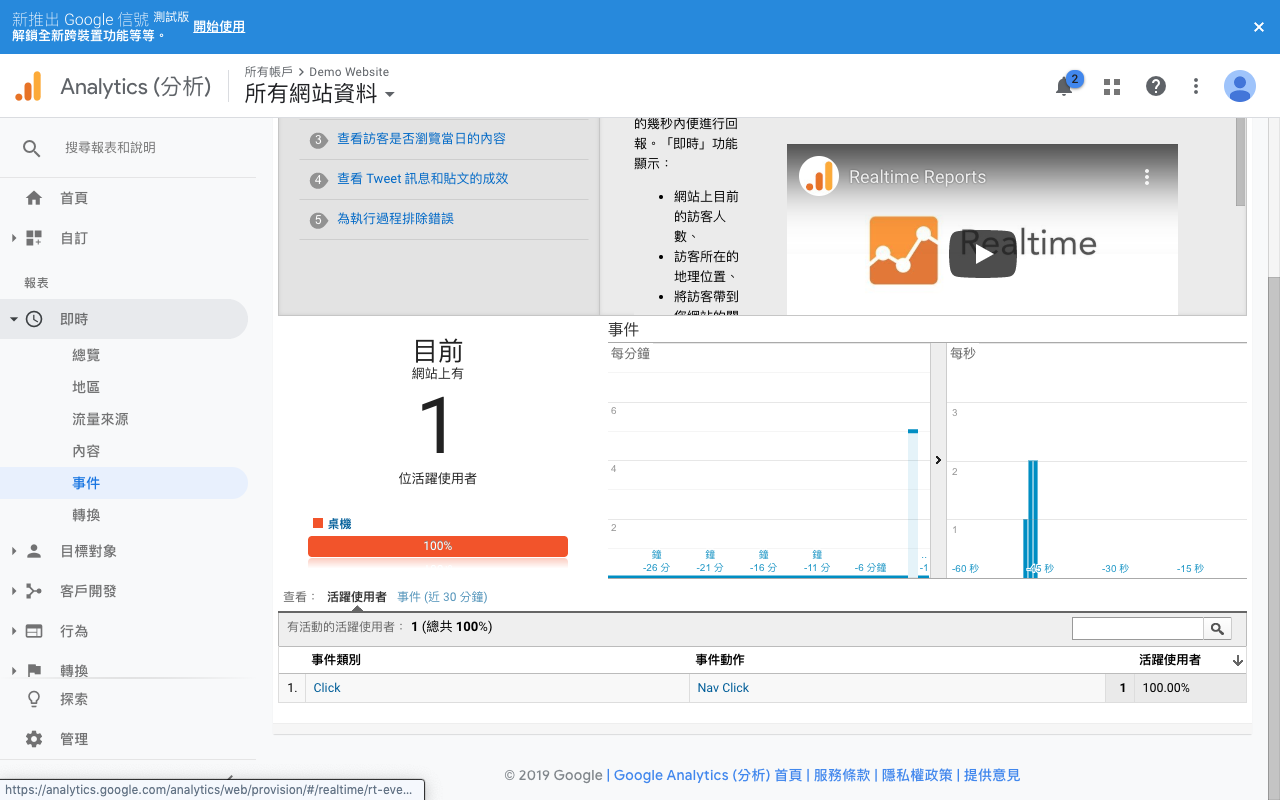Switch to 事件 (近 30 分鐘) tab
The height and width of the screenshot is (800, 1280).
point(442,597)
